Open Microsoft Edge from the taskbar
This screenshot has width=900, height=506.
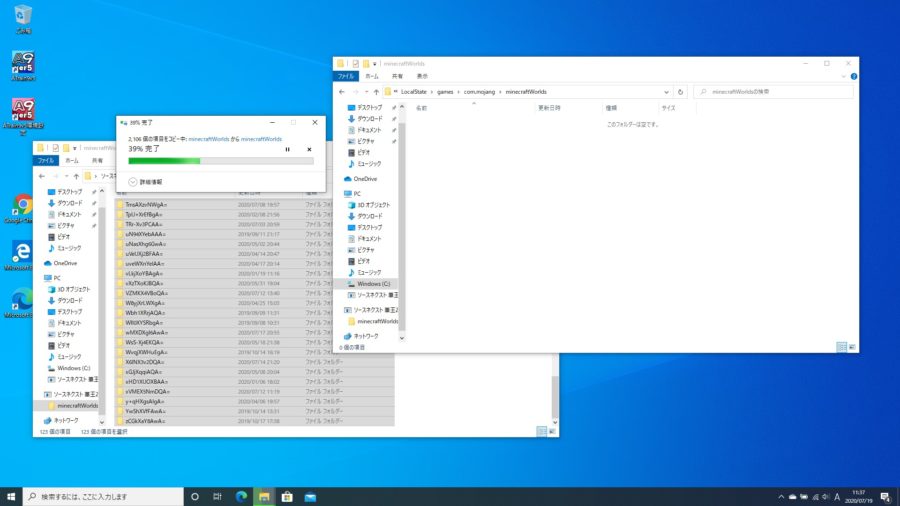pos(241,496)
